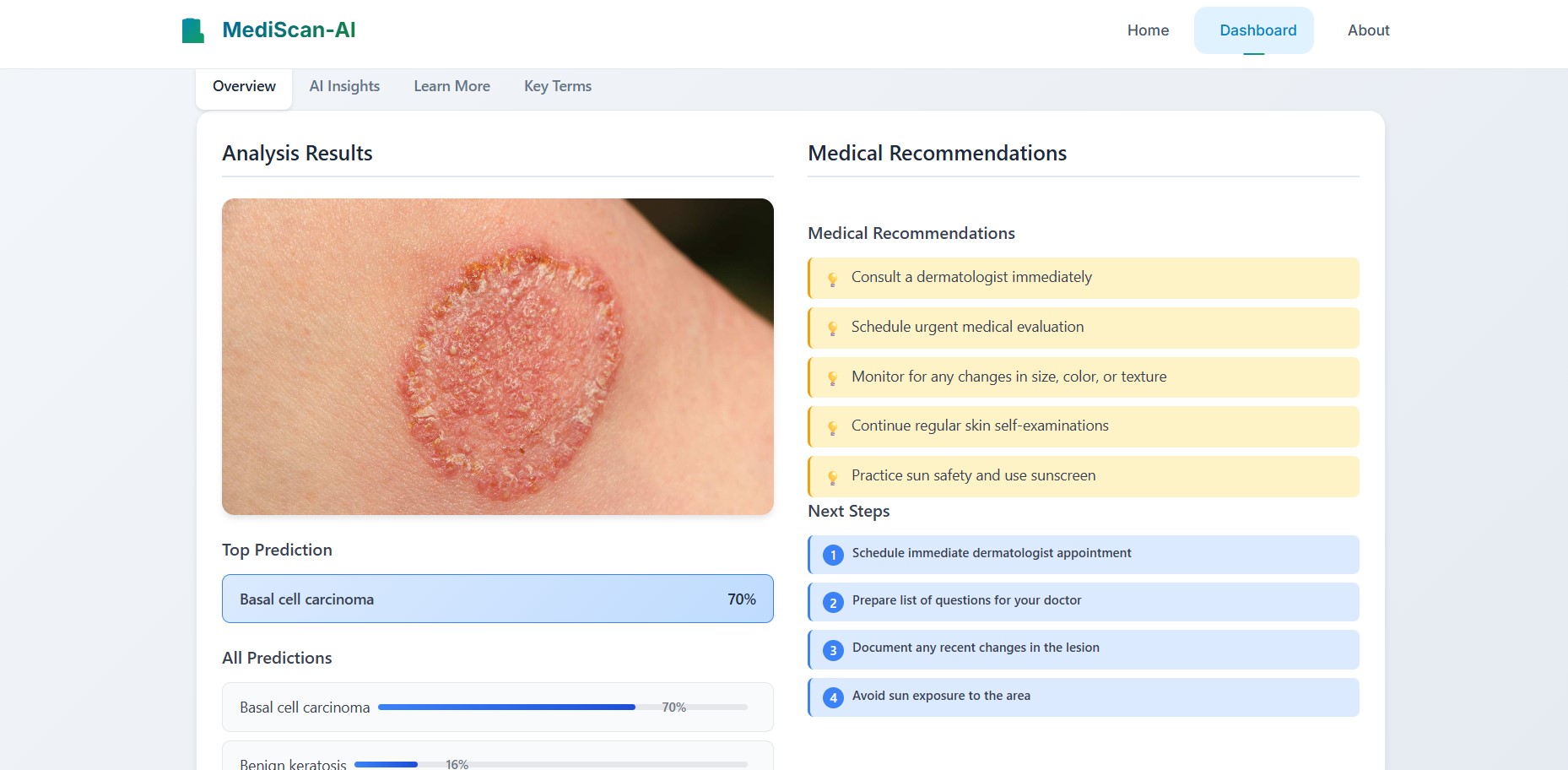Select the Key Terms tab
1568x770 pixels.
click(558, 86)
